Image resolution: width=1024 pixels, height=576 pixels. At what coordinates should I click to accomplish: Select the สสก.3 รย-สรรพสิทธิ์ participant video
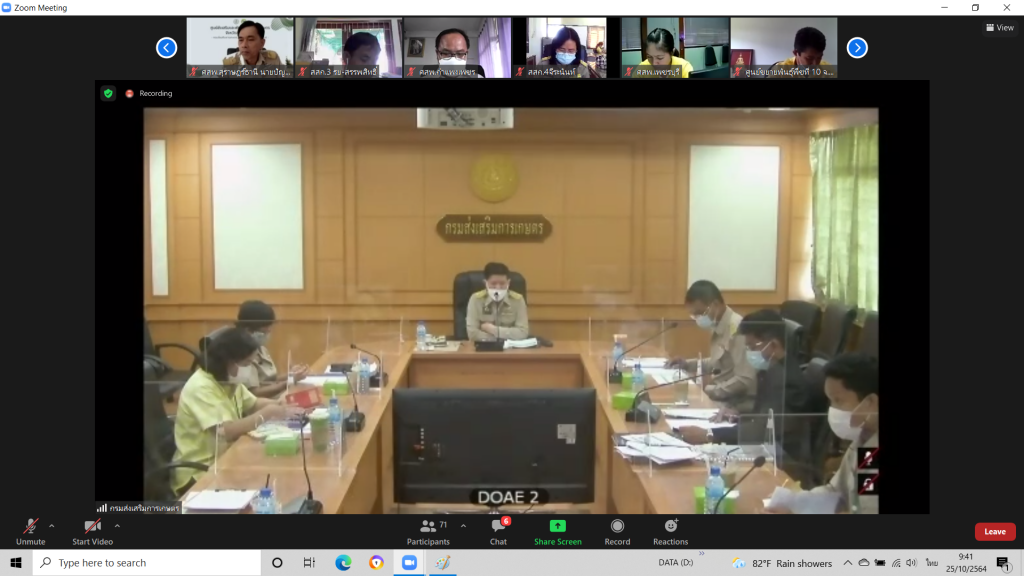pyautogui.click(x=349, y=48)
